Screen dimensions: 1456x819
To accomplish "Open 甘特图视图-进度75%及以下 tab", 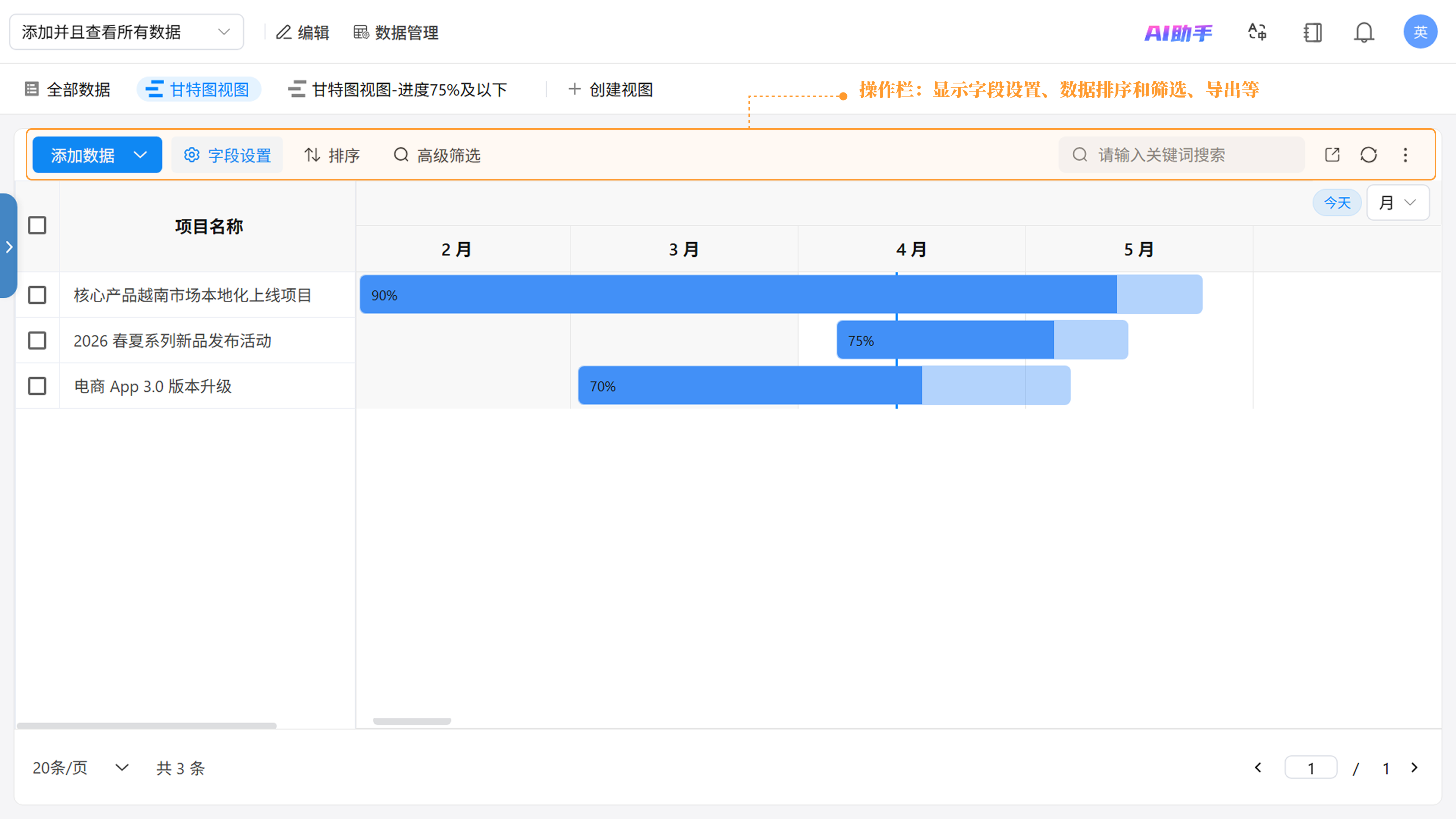I will [398, 89].
